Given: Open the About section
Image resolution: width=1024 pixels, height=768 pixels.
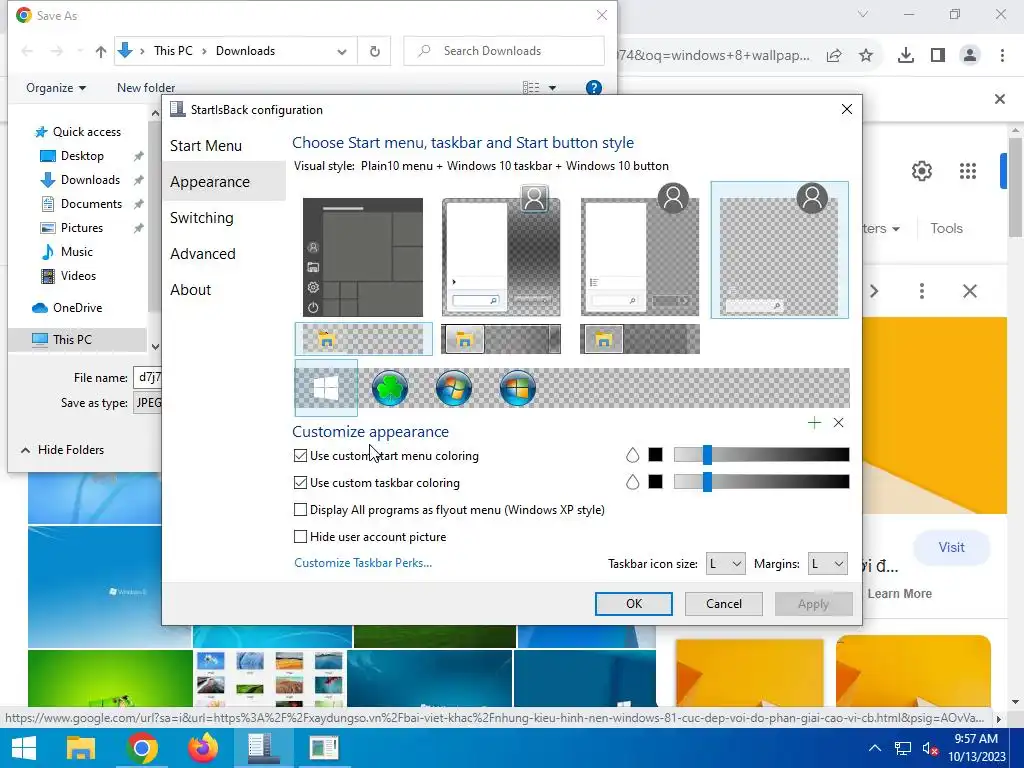Looking at the screenshot, I should [191, 289].
